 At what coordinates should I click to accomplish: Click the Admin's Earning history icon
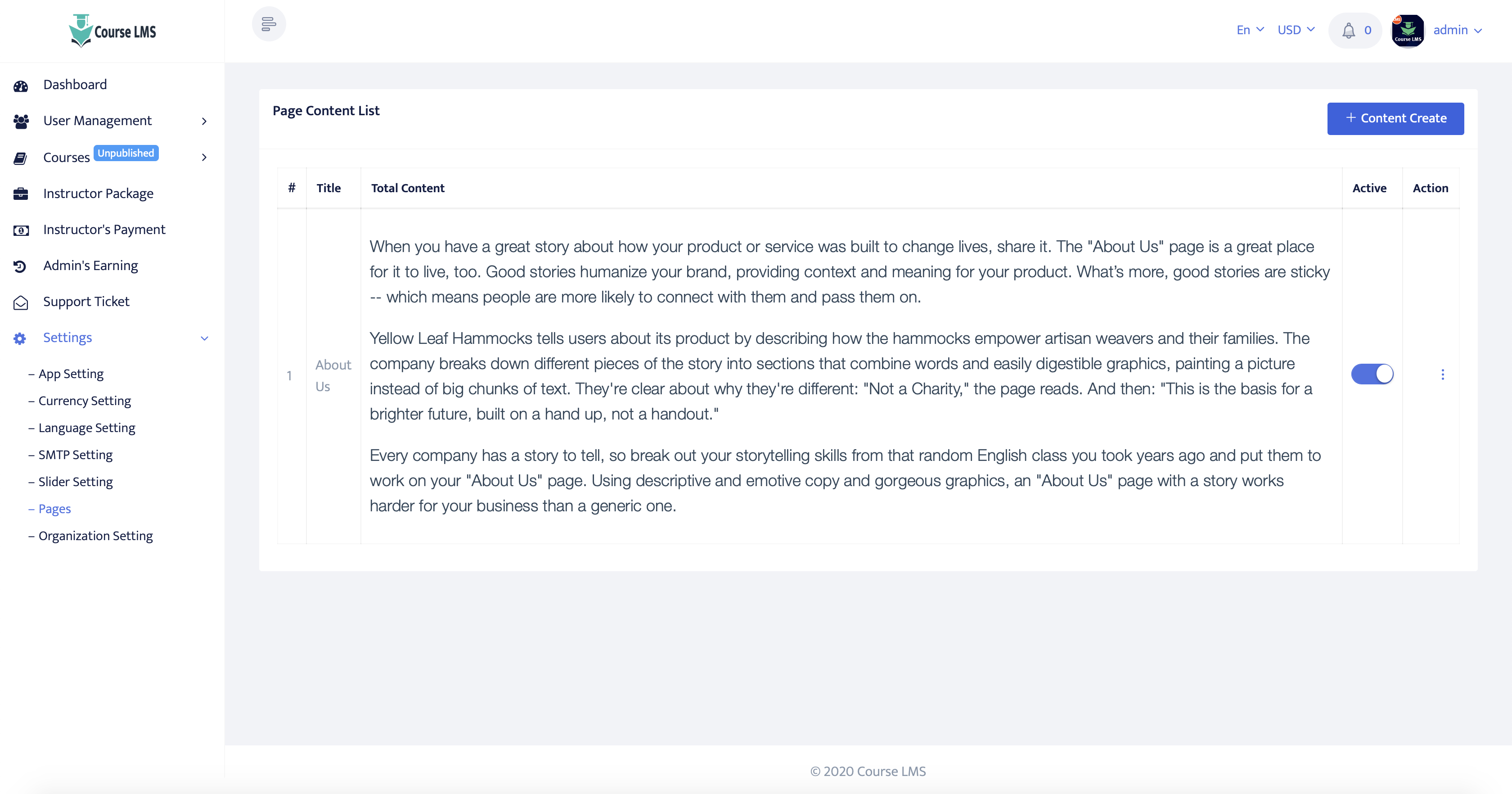(x=21, y=266)
